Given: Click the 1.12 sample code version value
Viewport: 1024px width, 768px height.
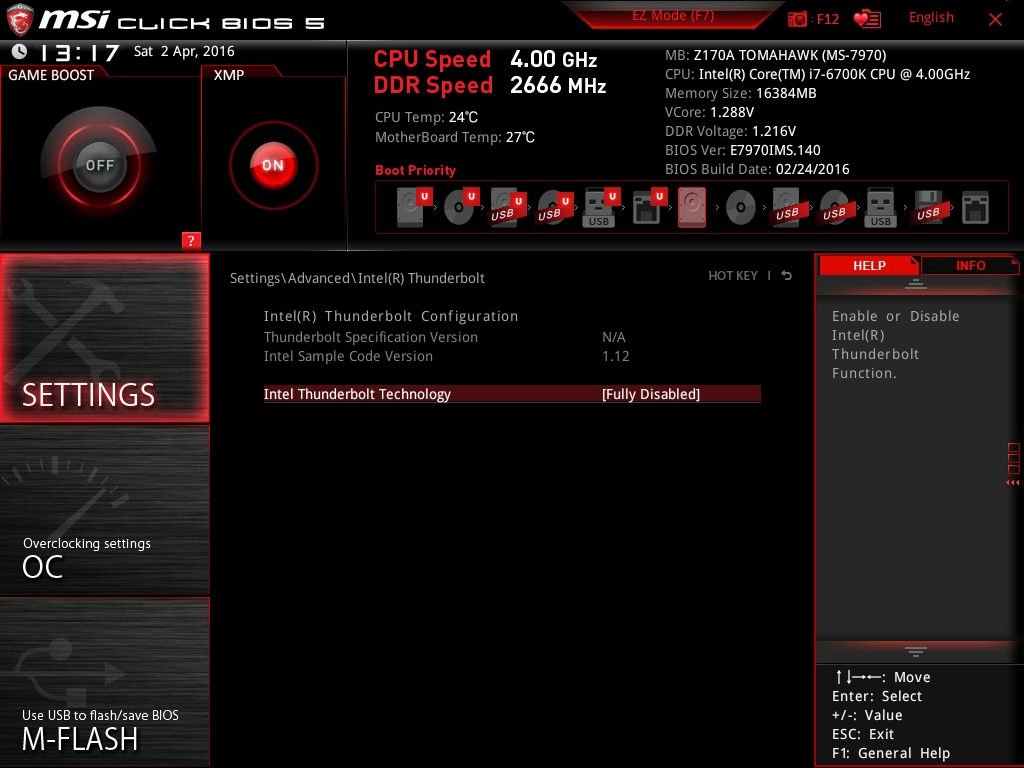Looking at the screenshot, I should point(615,356).
